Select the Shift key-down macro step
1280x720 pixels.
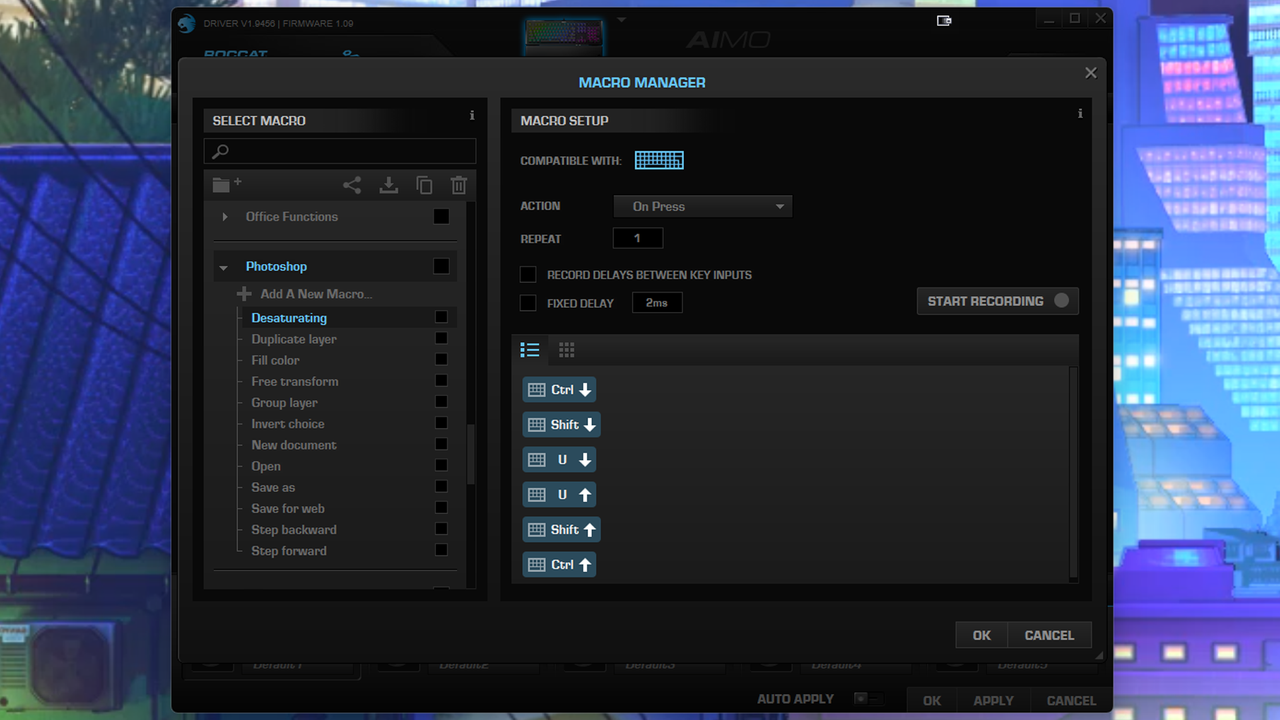click(561, 425)
